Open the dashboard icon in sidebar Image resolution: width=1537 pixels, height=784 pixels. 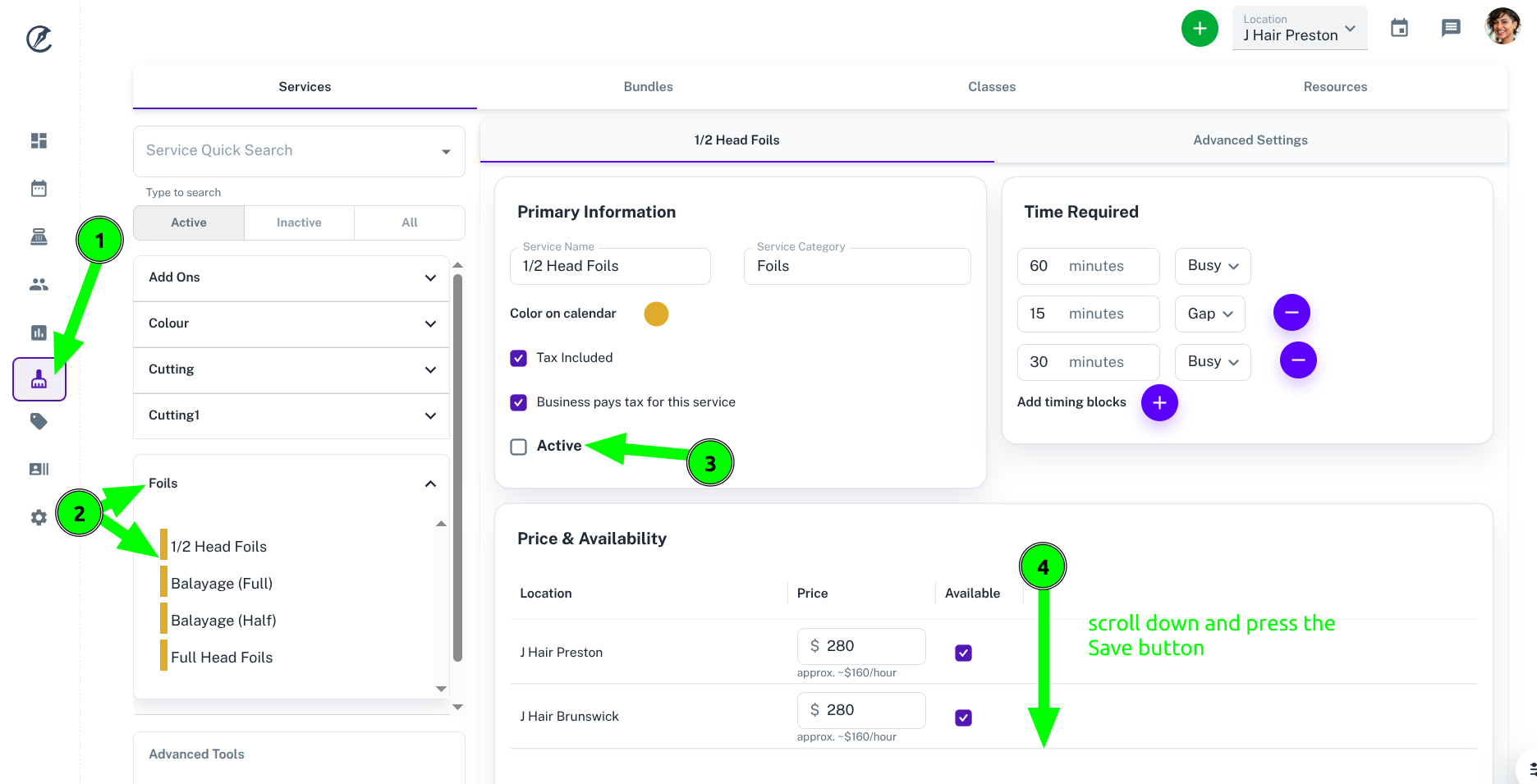(x=39, y=140)
